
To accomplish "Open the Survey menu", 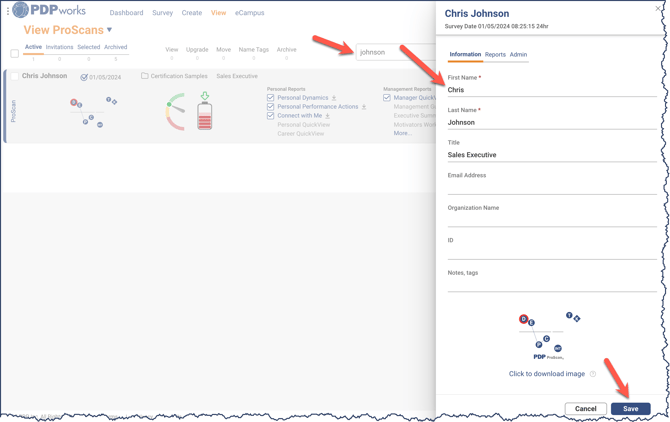I will [162, 13].
